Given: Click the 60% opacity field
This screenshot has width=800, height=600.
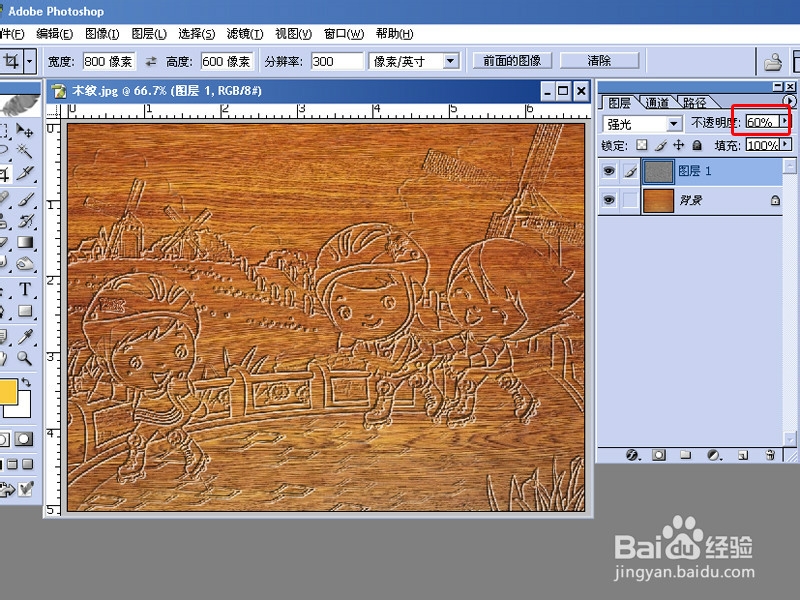Looking at the screenshot, I should pyautogui.click(x=762, y=121).
